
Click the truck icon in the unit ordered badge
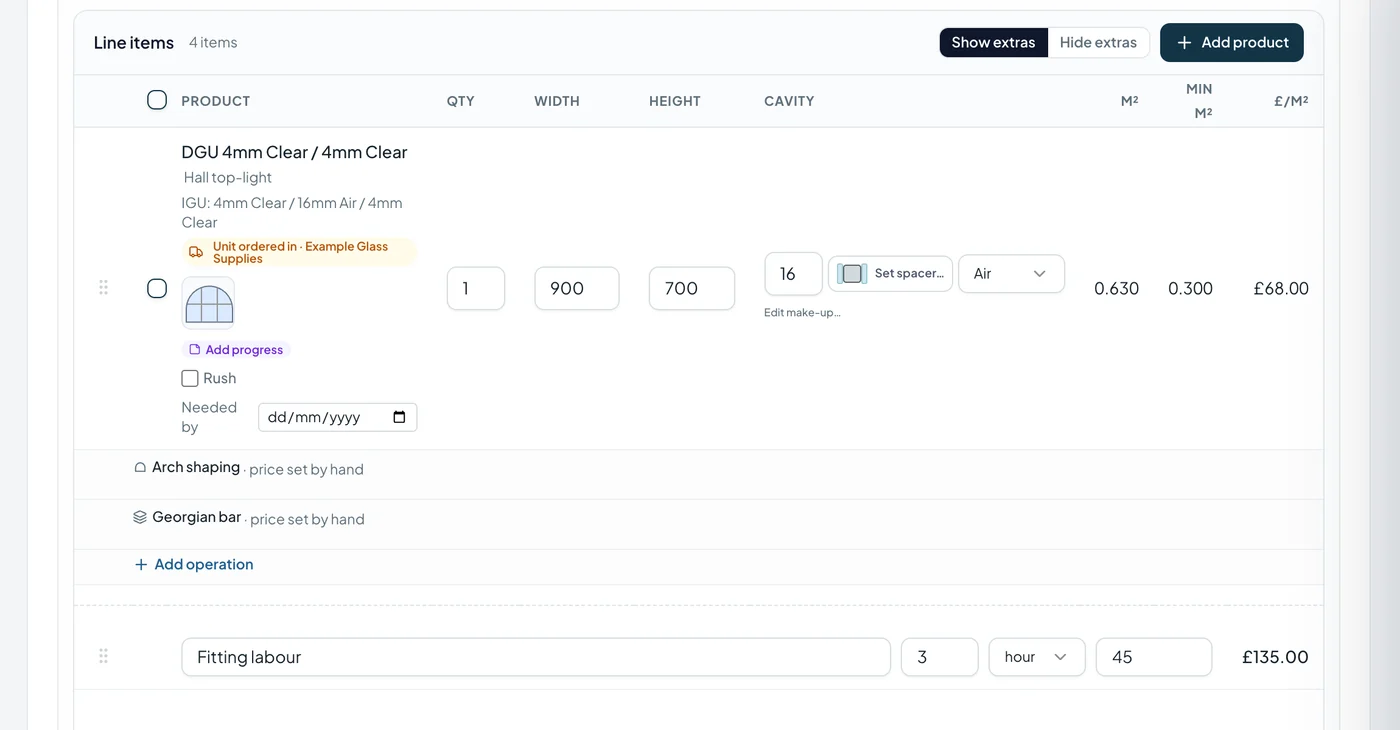click(x=196, y=252)
